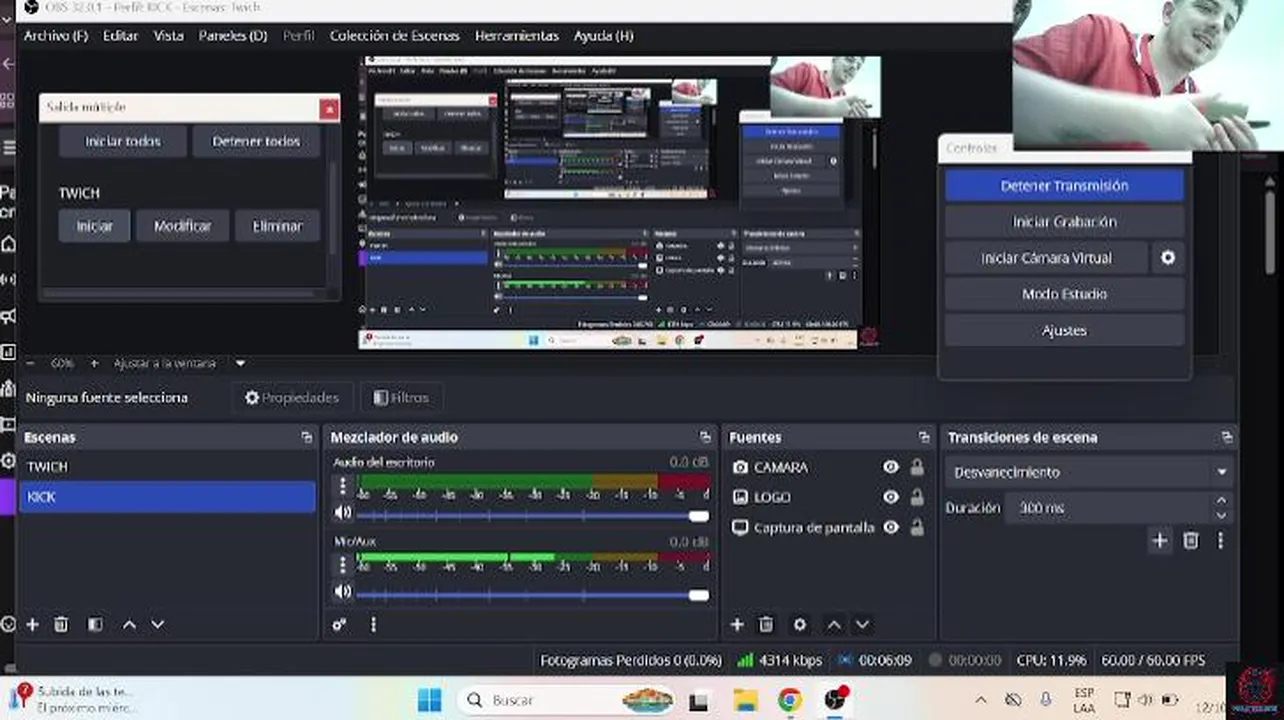Close the Salida múltiple dock

point(329,109)
